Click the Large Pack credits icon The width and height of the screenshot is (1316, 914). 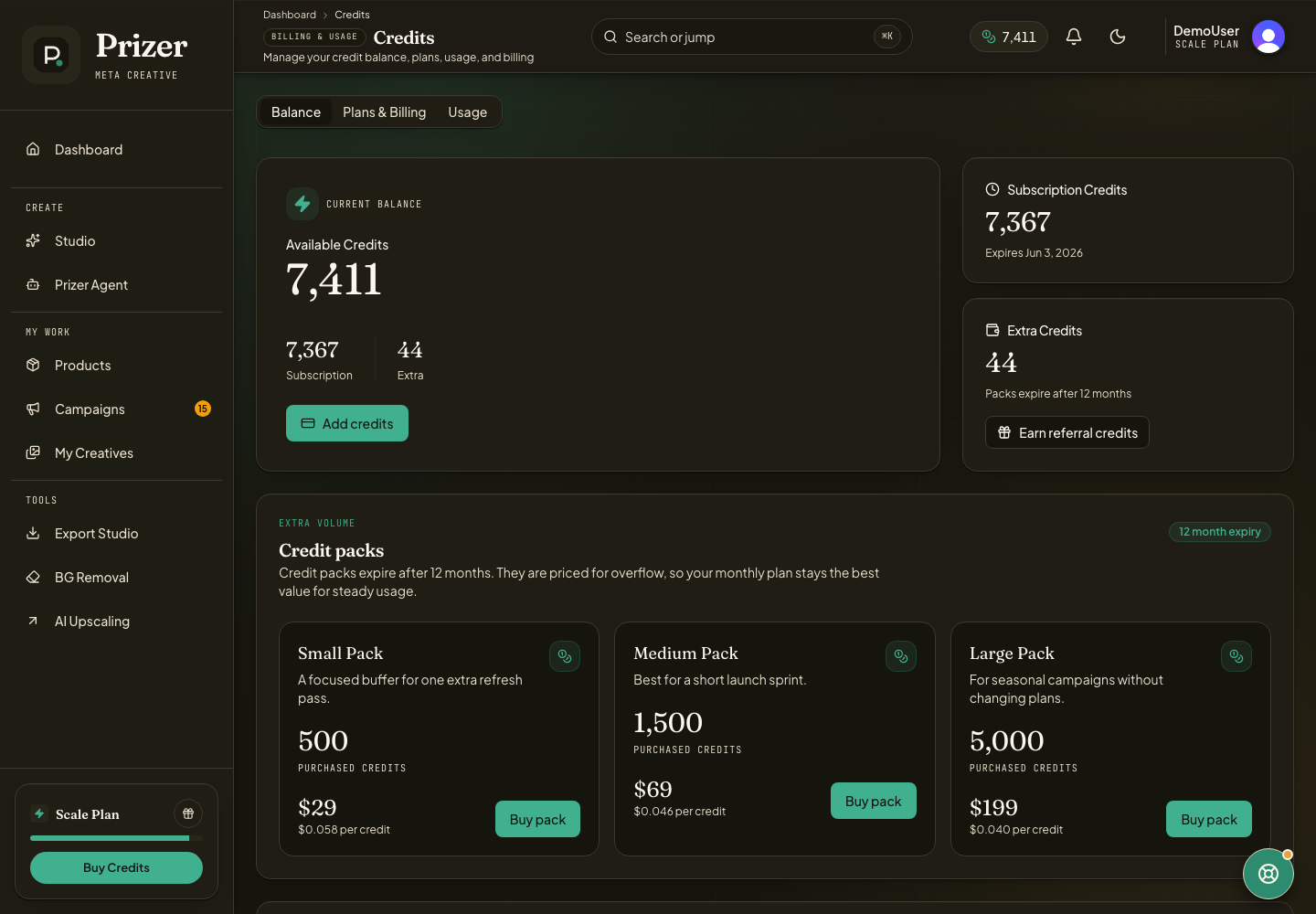click(1236, 656)
